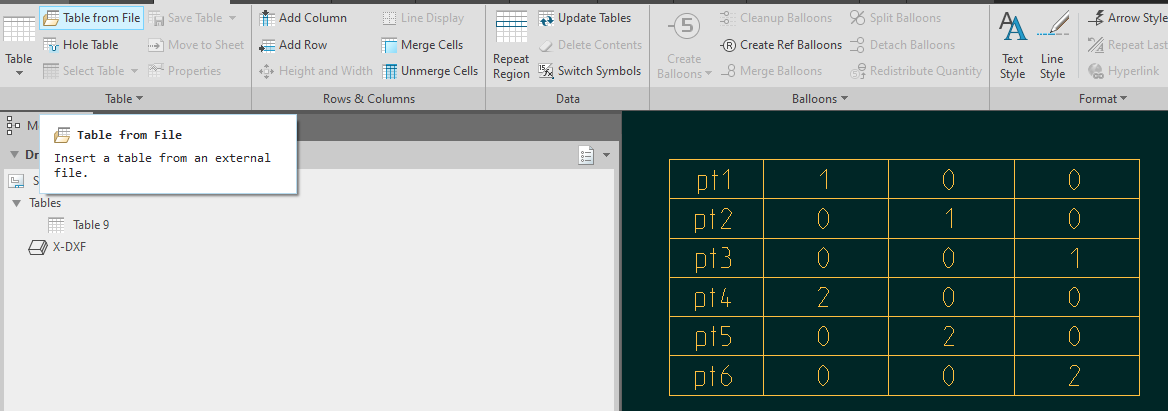Click the Update Tables icon
Viewport: 1168px width, 411px height.
tap(546, 18)
